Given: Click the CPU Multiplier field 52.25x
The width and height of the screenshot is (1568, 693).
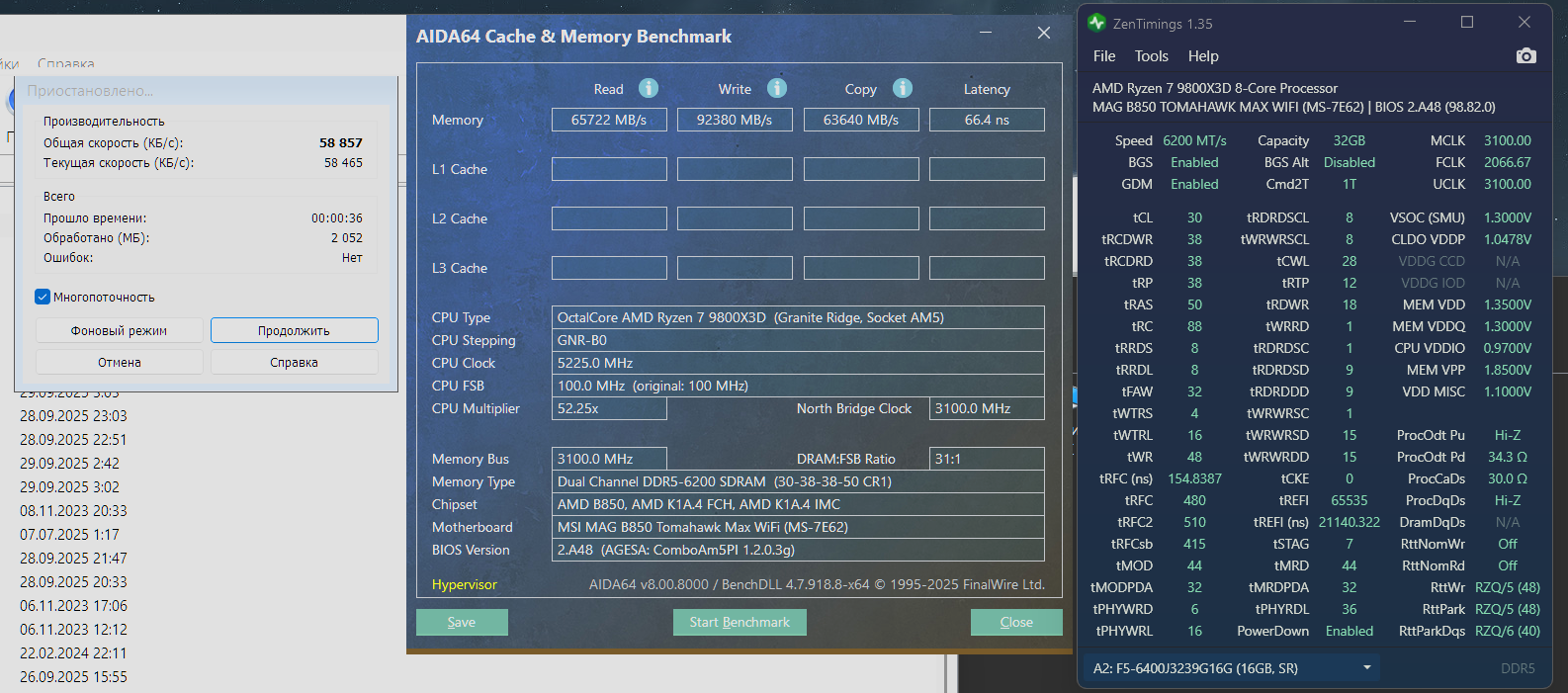Looking at the screenshot, I should coord(609,408).
